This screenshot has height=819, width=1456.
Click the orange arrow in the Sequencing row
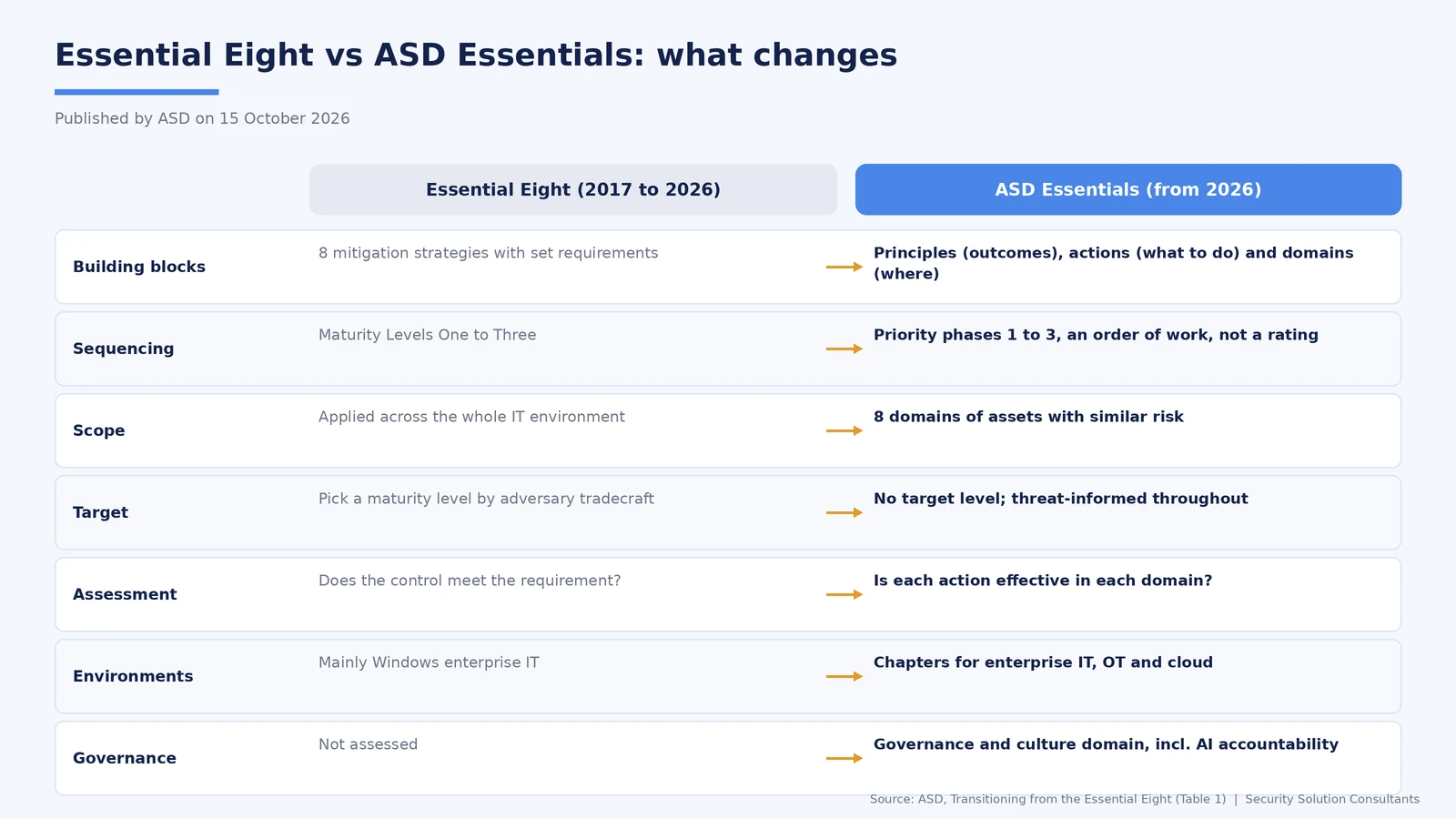(x=844, y=349)
